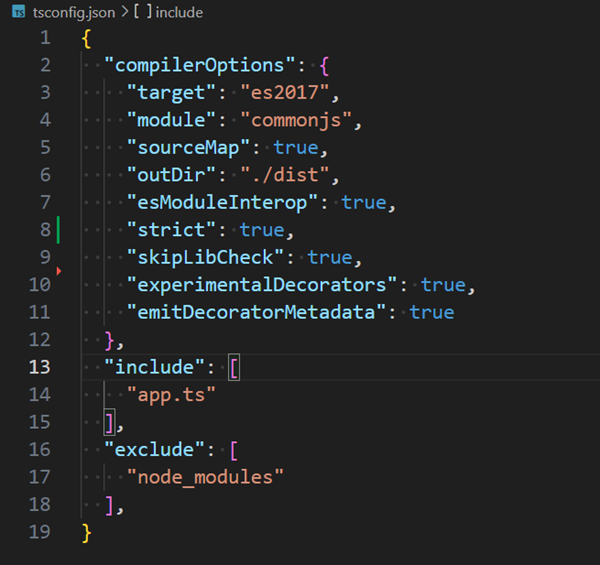Click the true value of experimentalDecorators
The image size is (600, 565).
coord(443,285)
